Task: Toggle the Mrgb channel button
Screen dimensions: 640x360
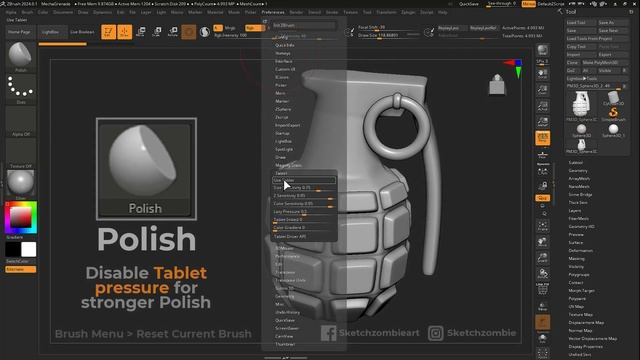Action: click(230, 28)
